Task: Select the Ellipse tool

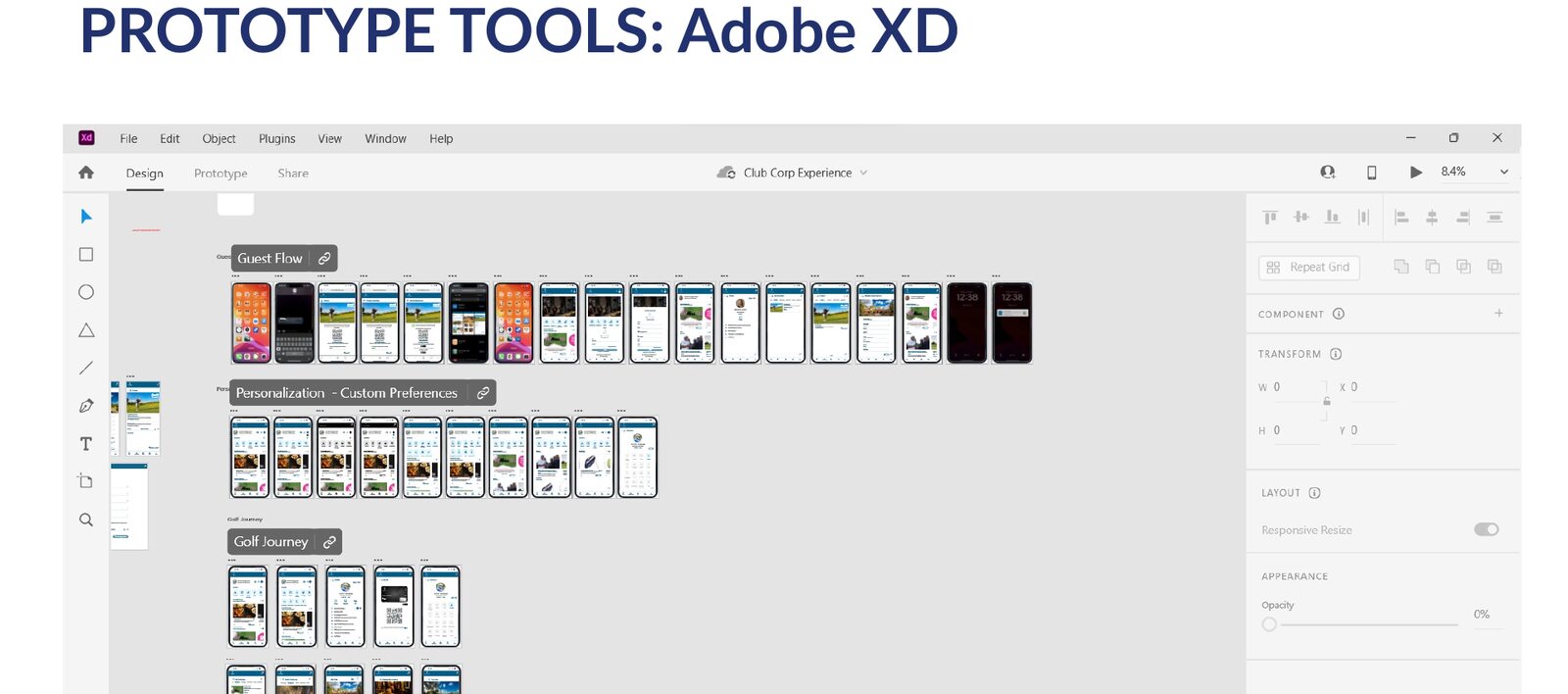Action: pyautogui.click(x=86, y=292)
